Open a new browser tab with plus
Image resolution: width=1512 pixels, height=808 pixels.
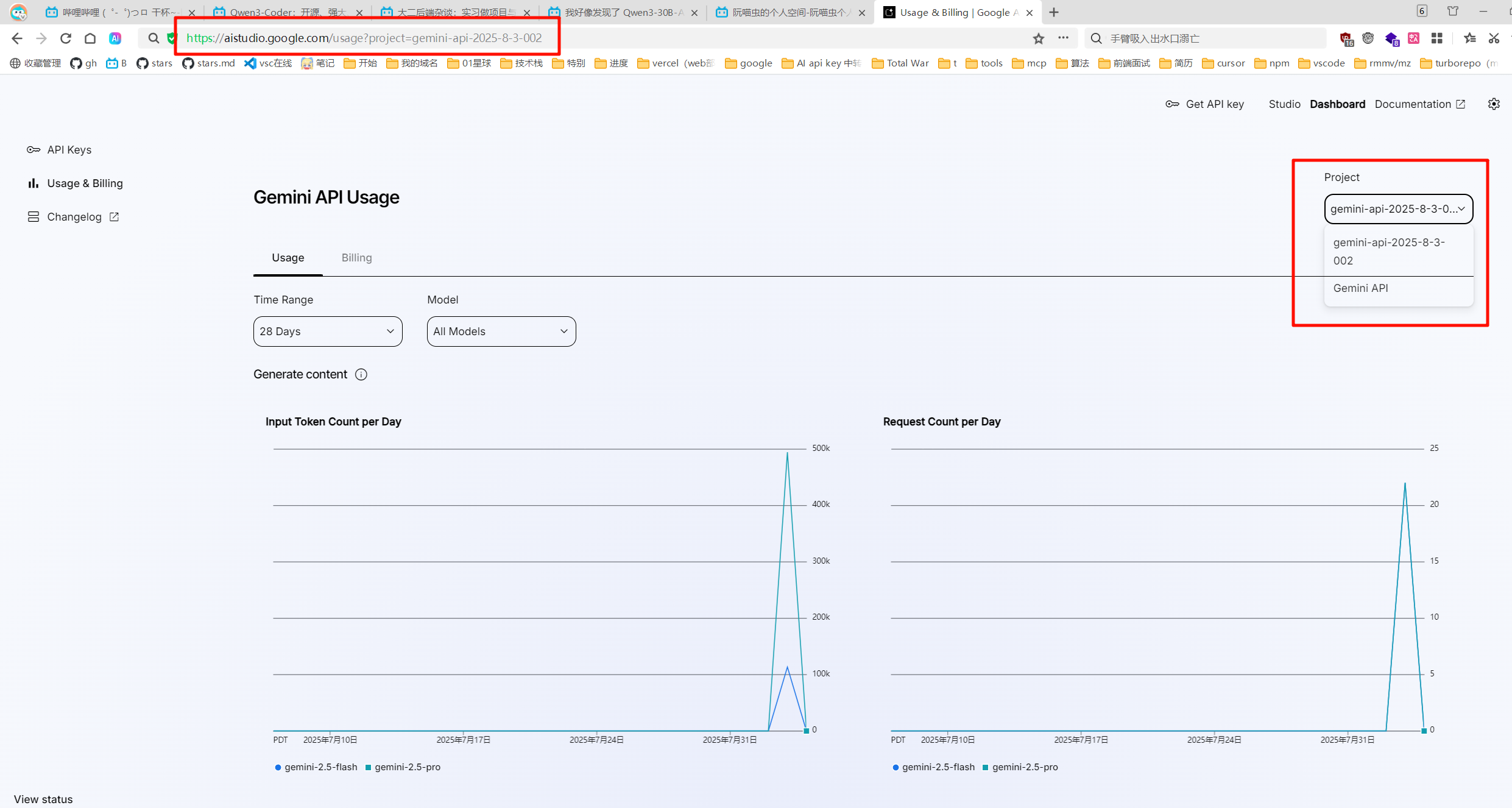pyautogui.click(x=1054, y=12)
